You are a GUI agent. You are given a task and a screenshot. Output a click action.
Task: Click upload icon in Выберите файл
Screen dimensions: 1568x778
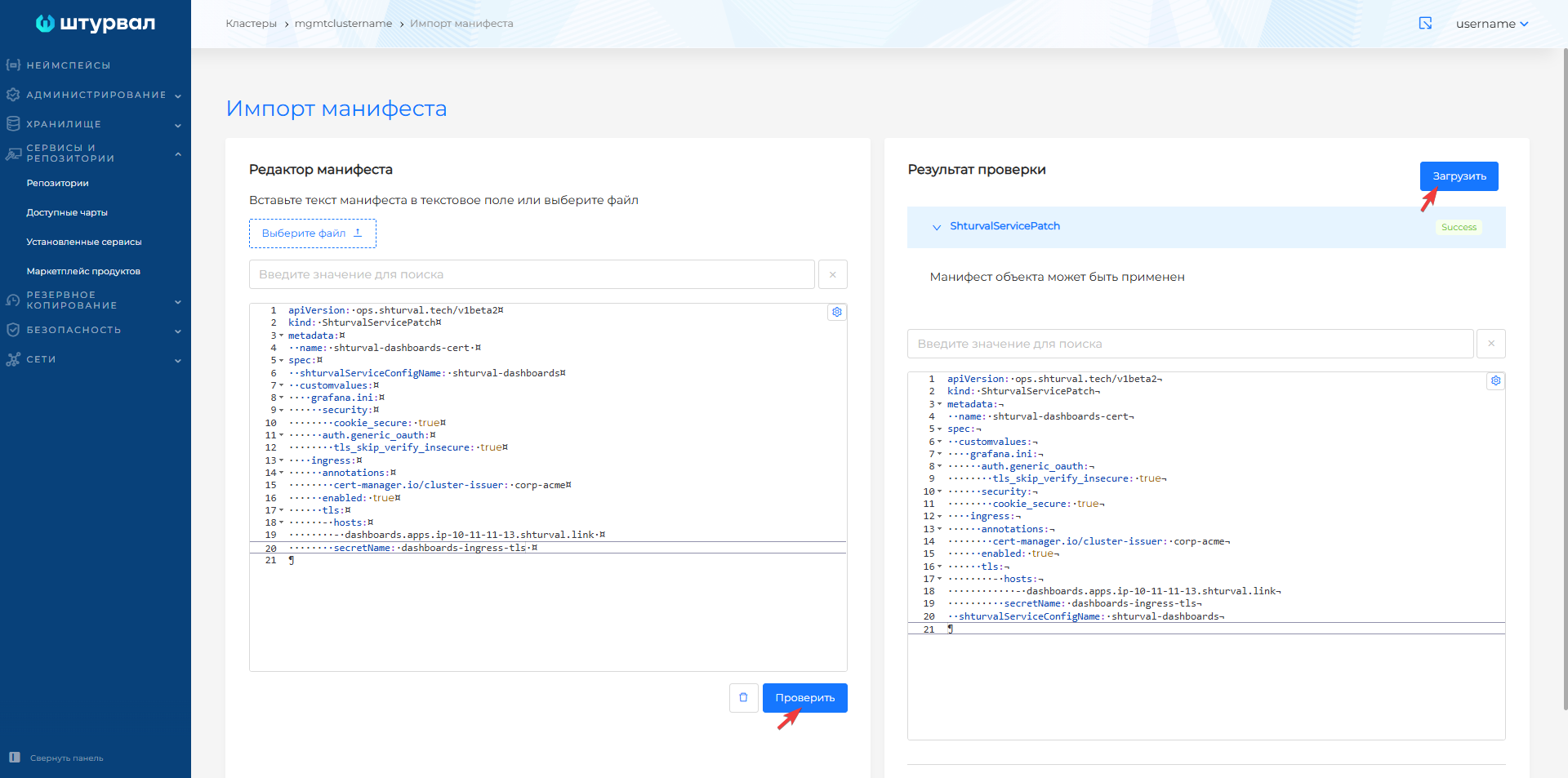point(358,233)
